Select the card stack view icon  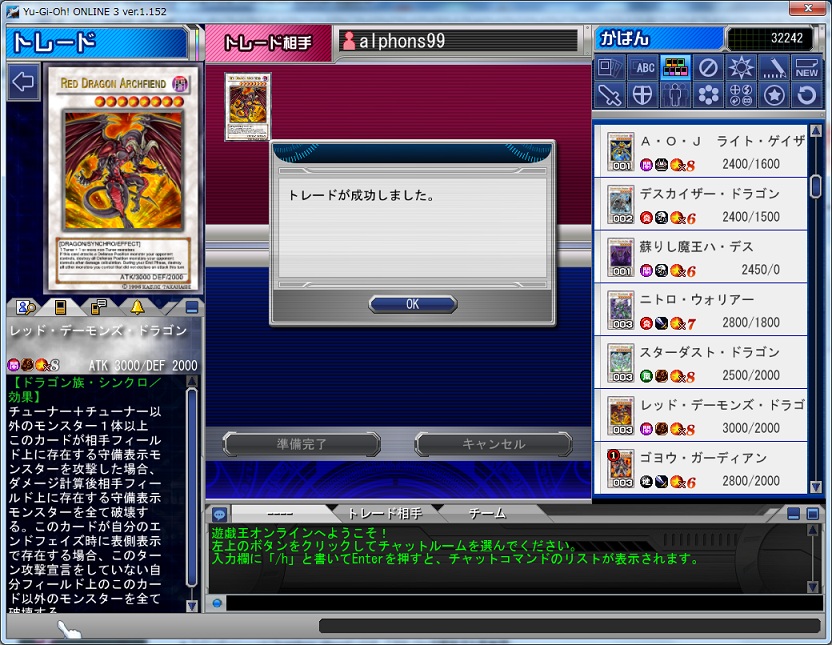[x=610, y=67]
